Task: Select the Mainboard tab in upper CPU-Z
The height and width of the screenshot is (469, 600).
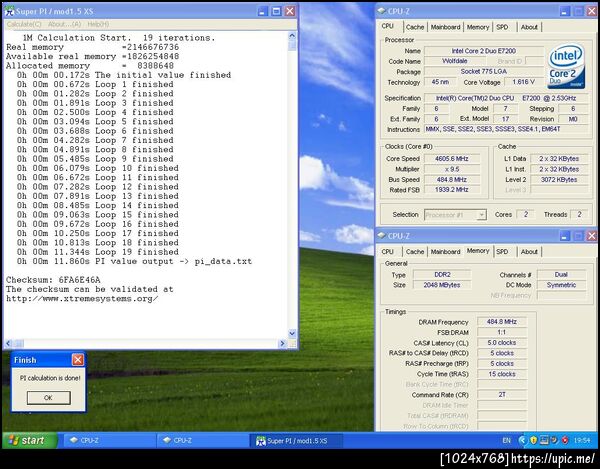Action: [x=445, y=27]
